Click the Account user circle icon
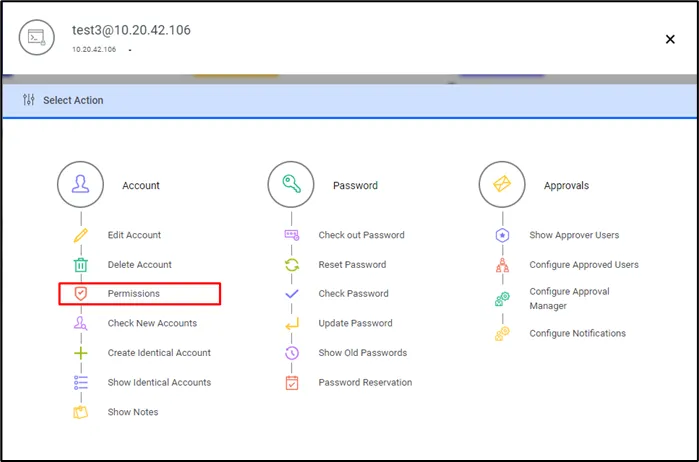Image resolution: width=699 pixels, height=462 pixels. point(80,185)
